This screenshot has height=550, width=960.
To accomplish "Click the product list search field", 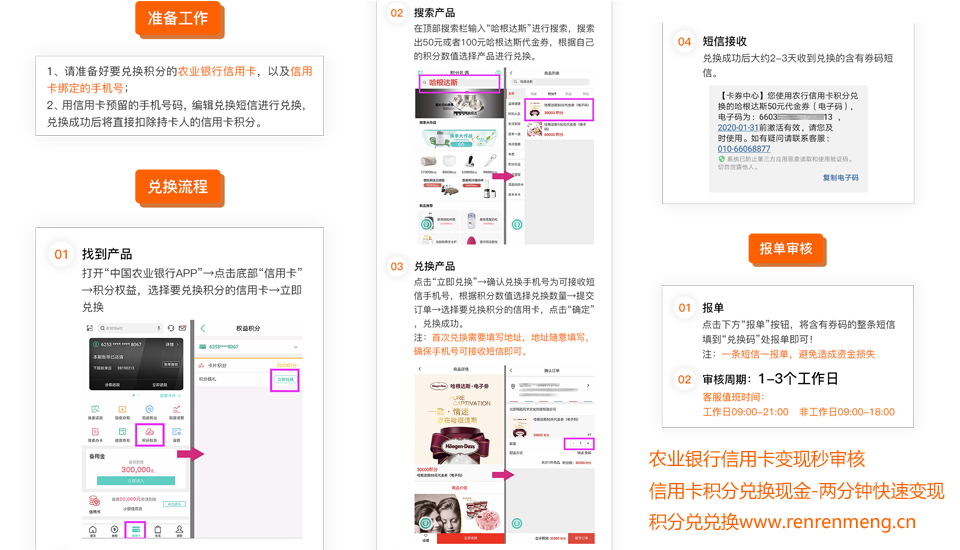I will pos(550,81).
